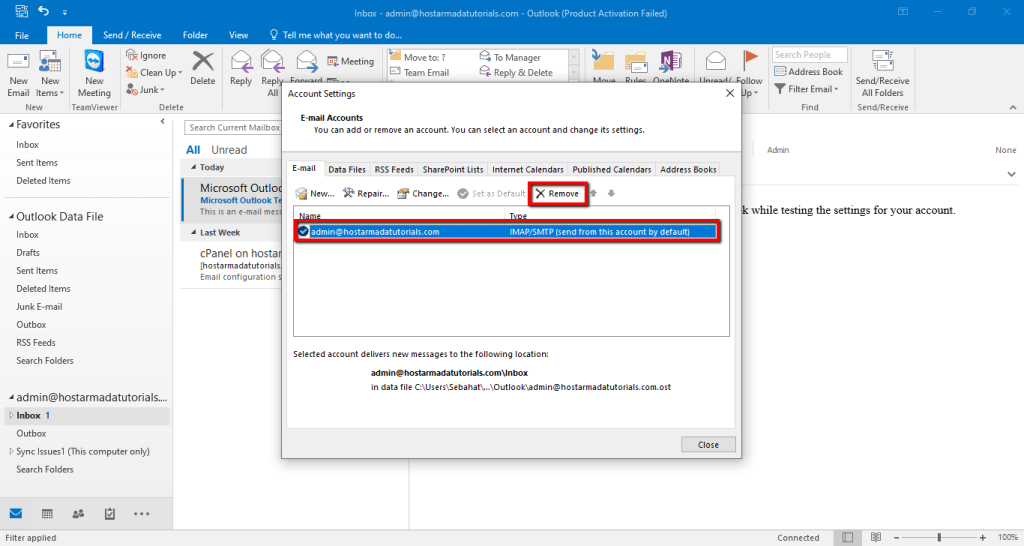Start a New Meeting via TeamViewer icon
Image resolution: width=1024 pixels, height=546 pixels.
point(94,61)
